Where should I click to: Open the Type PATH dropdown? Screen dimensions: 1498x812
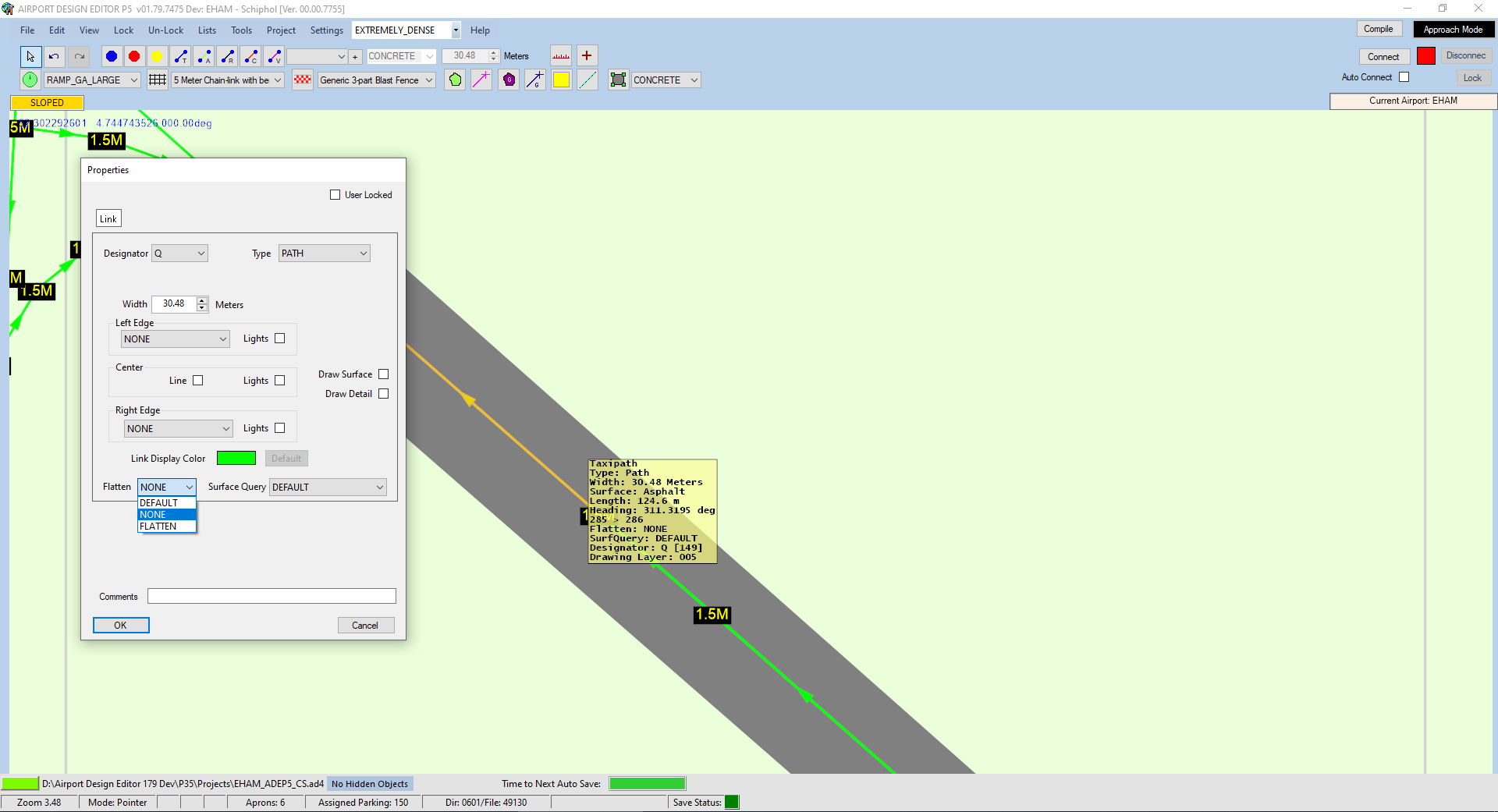point(324,254)
